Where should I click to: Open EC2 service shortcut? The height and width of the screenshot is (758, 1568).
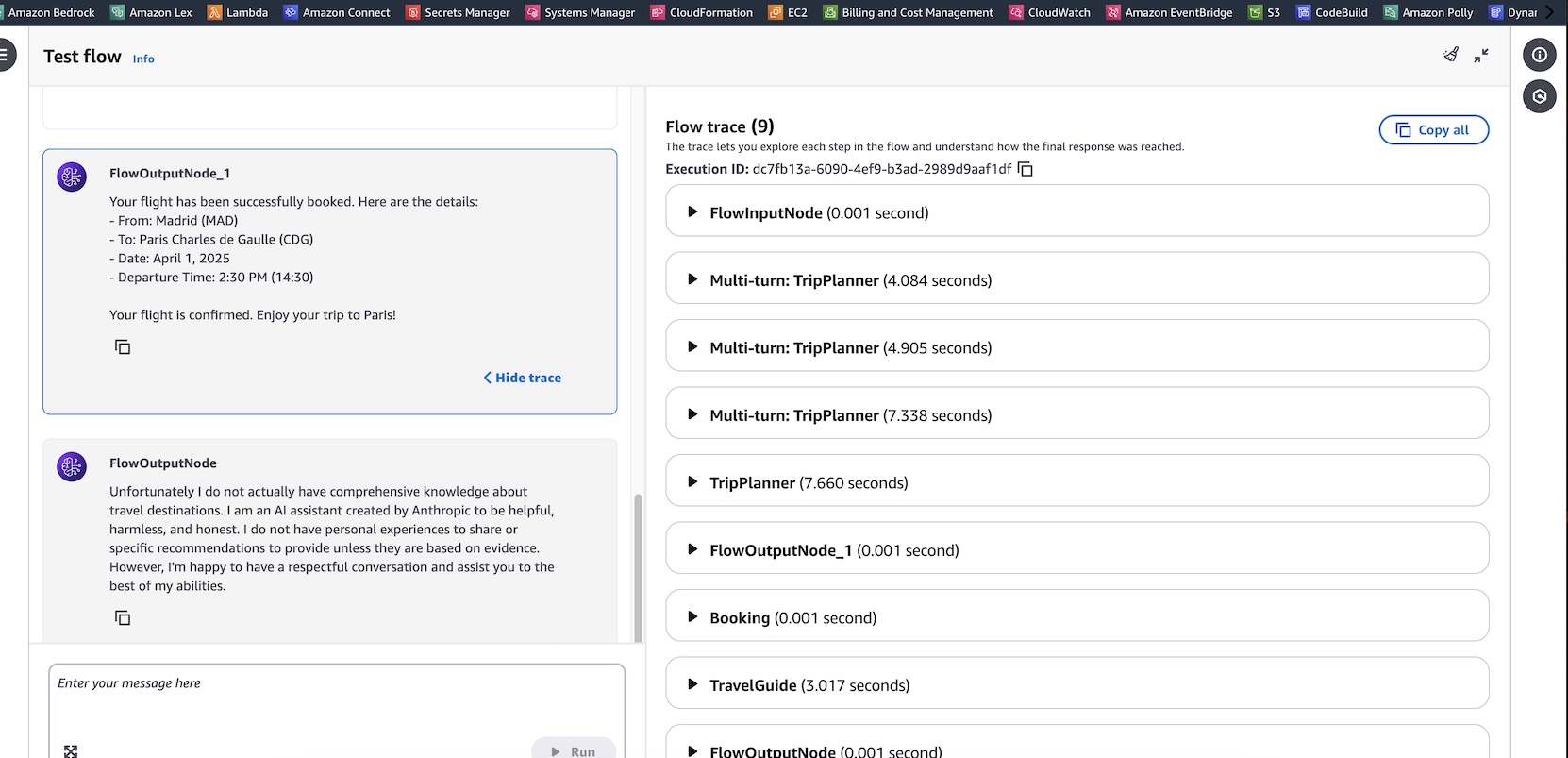pyautogui.click(x=788, y=12)
